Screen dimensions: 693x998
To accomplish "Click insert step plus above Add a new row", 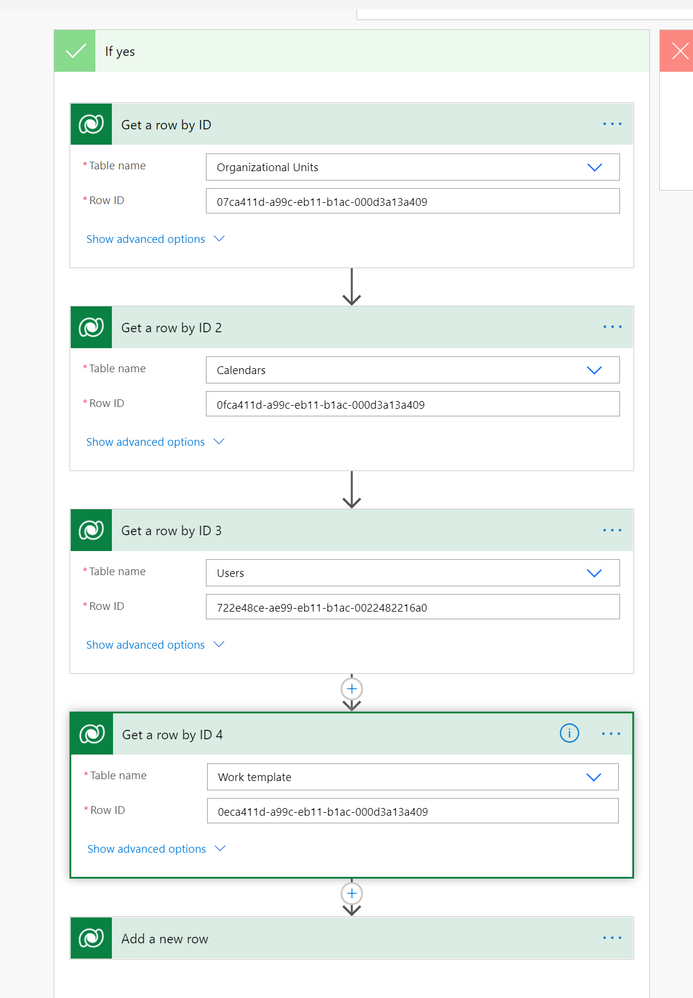I will click(x=351, y=893).
